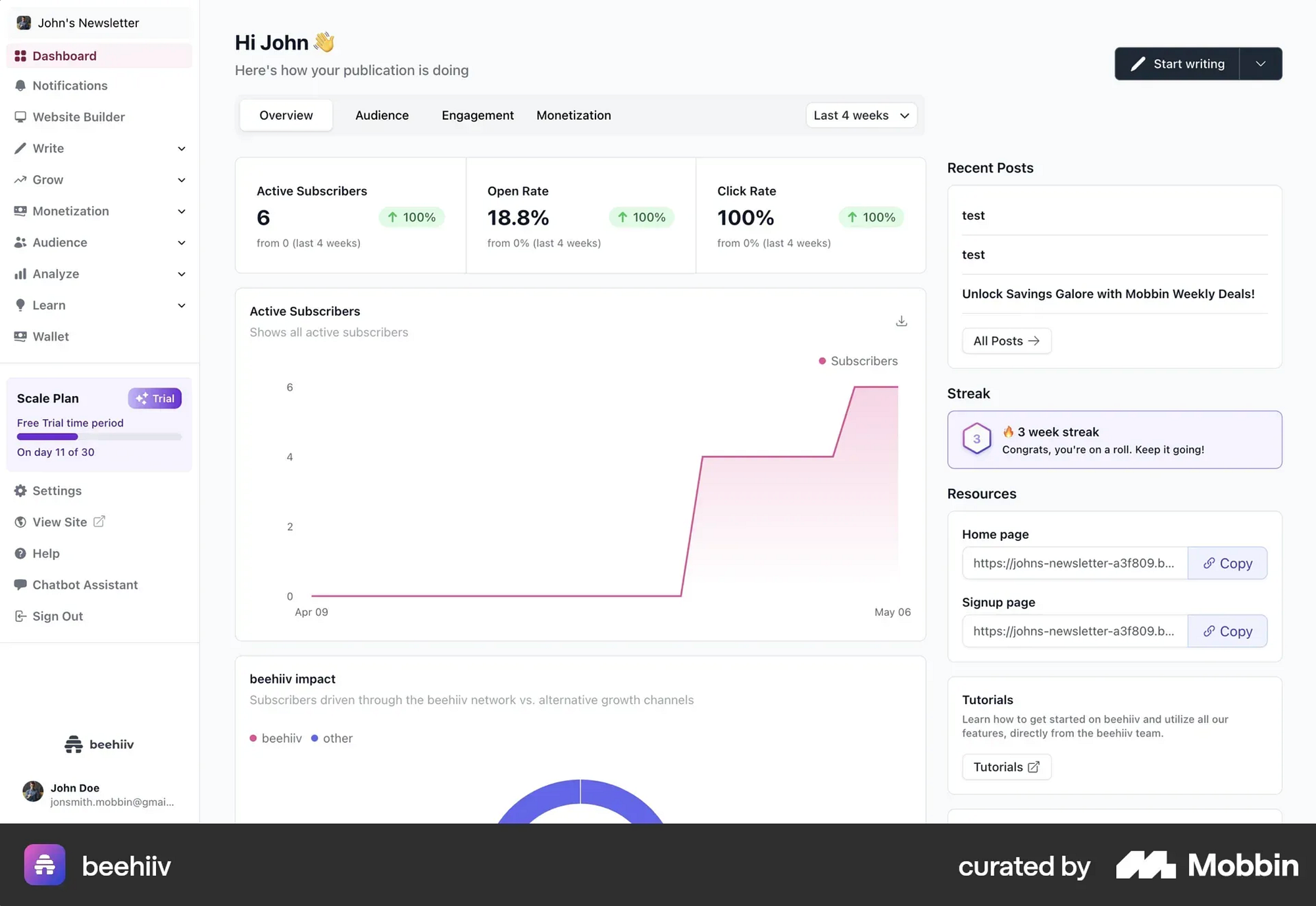Click the Write pencil icon
This screenshot has height=906, width=1316.
20,148
